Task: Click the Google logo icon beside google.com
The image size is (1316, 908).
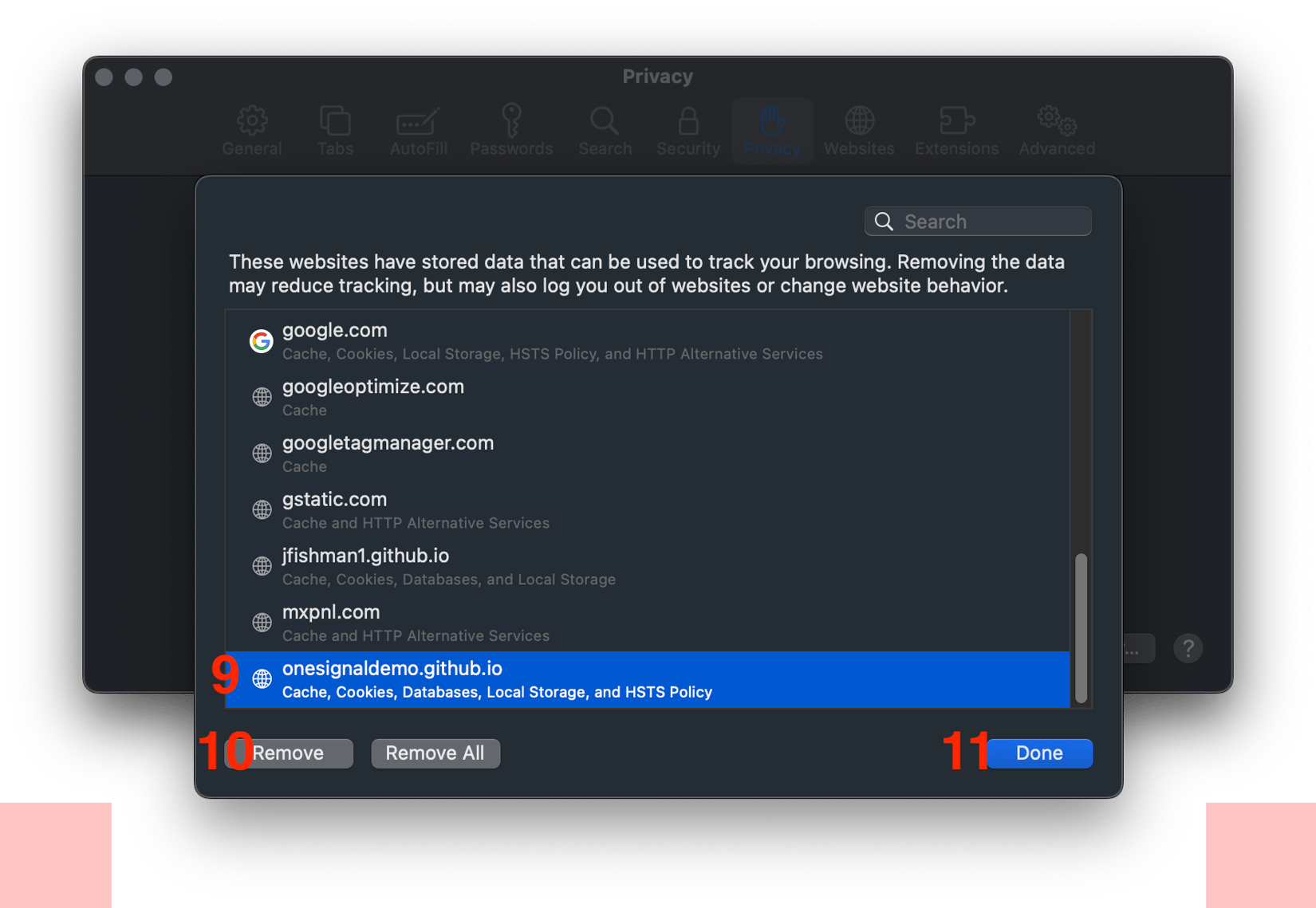Action: click(262, 341)
